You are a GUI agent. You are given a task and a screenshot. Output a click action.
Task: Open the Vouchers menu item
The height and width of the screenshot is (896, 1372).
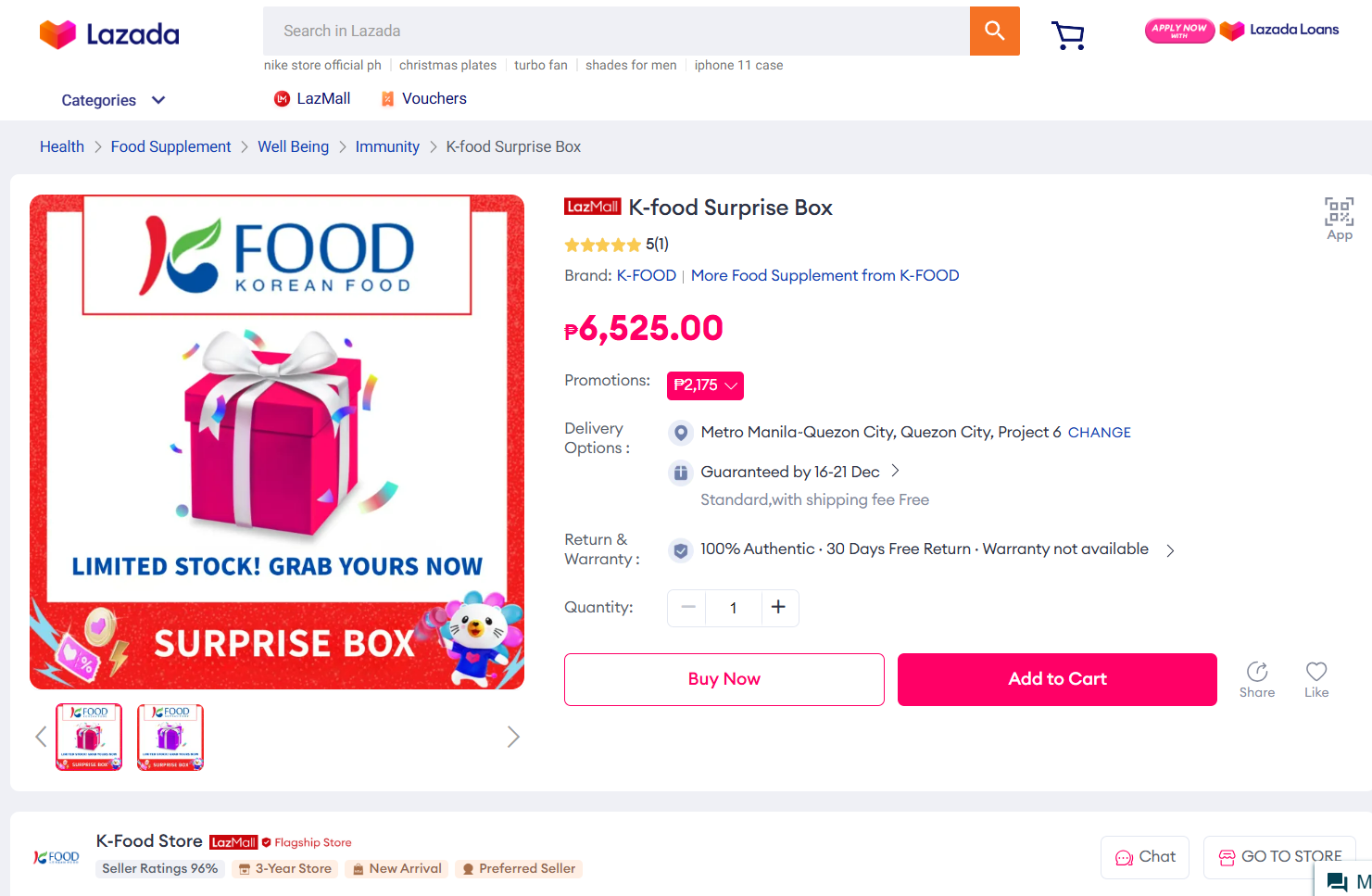424,99
